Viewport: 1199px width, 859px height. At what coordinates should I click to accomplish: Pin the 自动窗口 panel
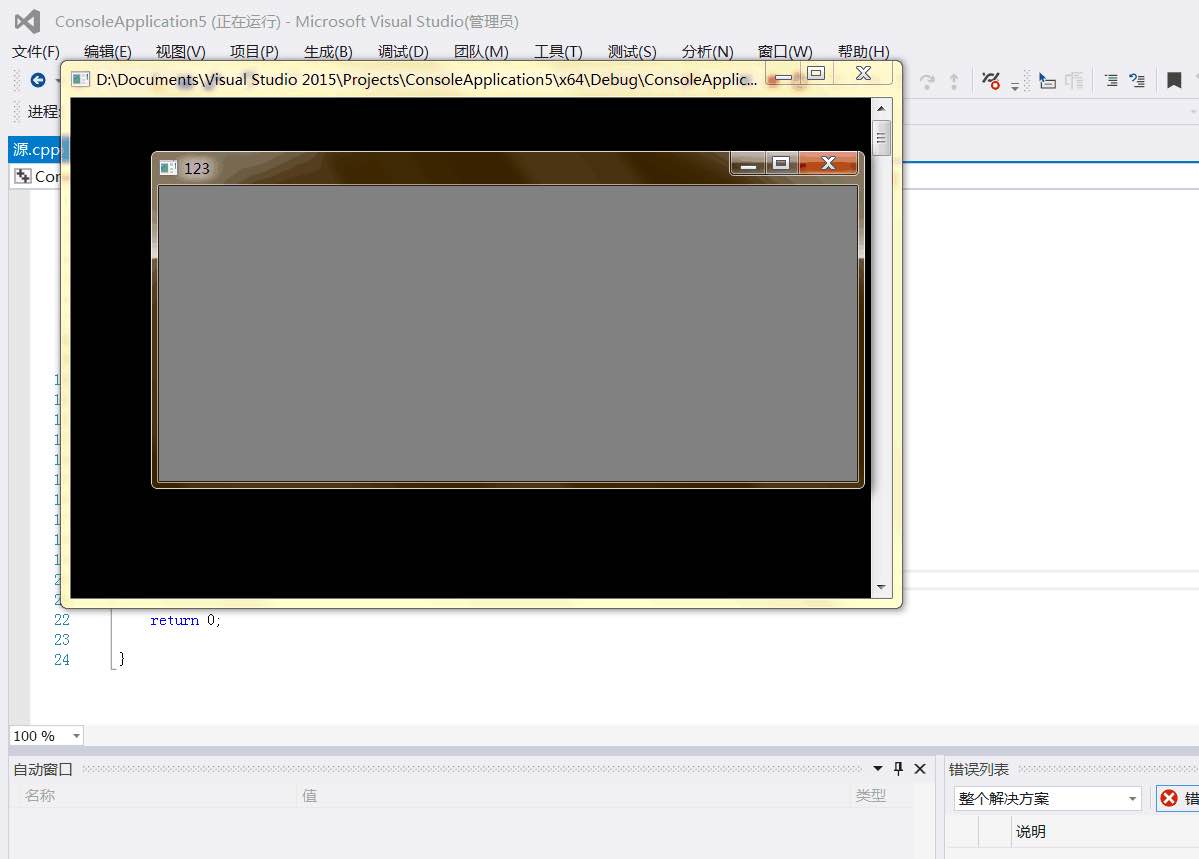[898, 769]
